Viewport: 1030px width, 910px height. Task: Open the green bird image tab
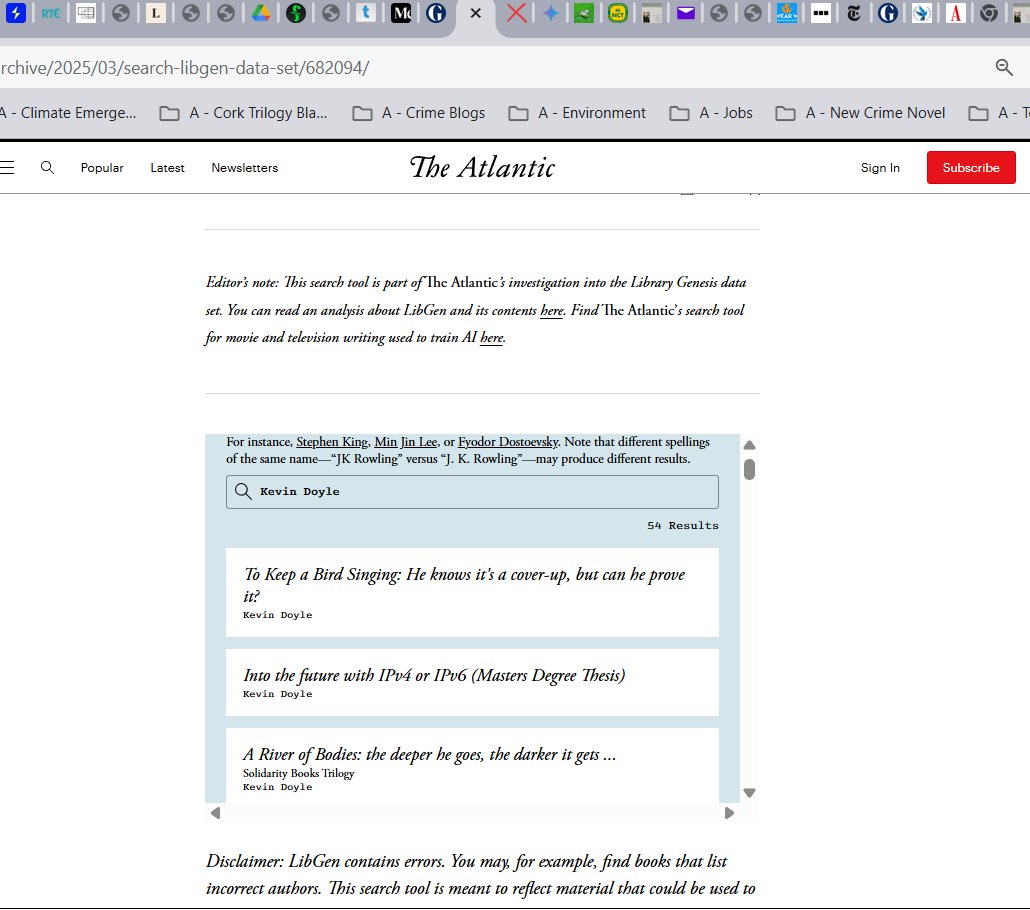pos(583,12)
